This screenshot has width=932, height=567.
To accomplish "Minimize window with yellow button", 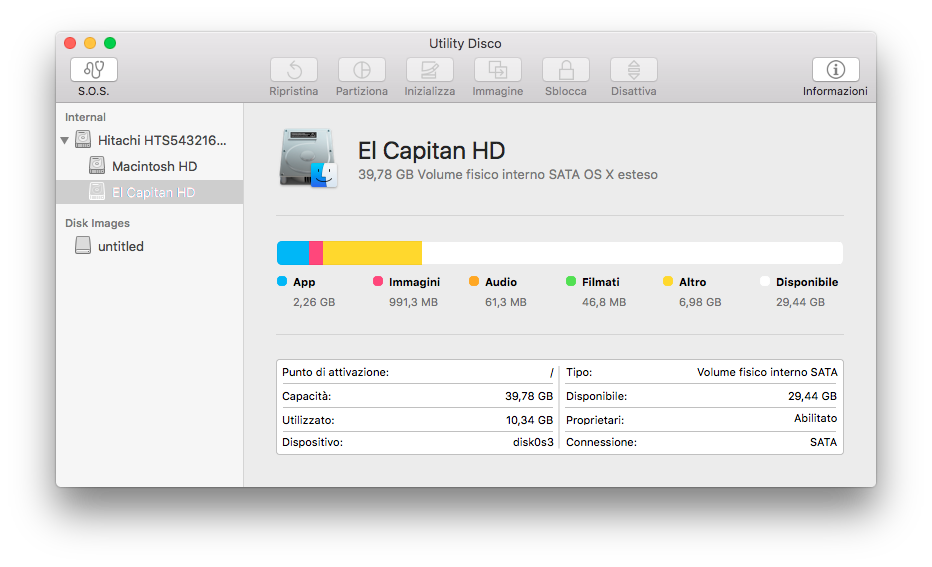I will click(90, 43).
